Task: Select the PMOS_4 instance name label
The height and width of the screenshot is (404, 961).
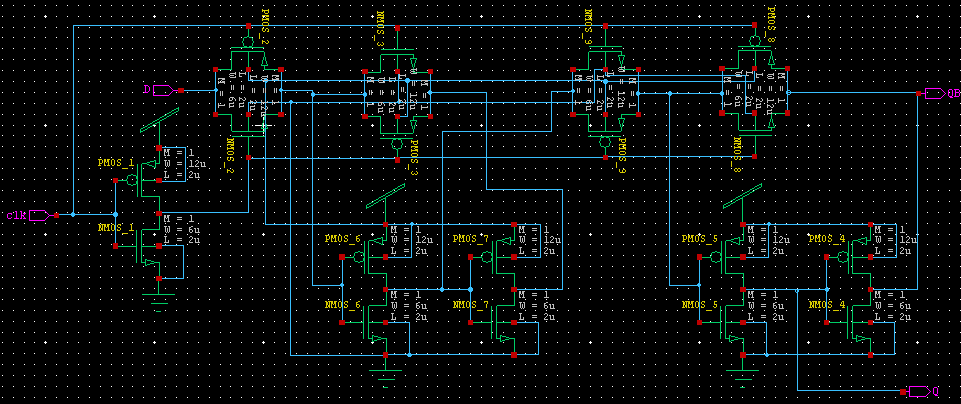Action: (x=826, y=239)
